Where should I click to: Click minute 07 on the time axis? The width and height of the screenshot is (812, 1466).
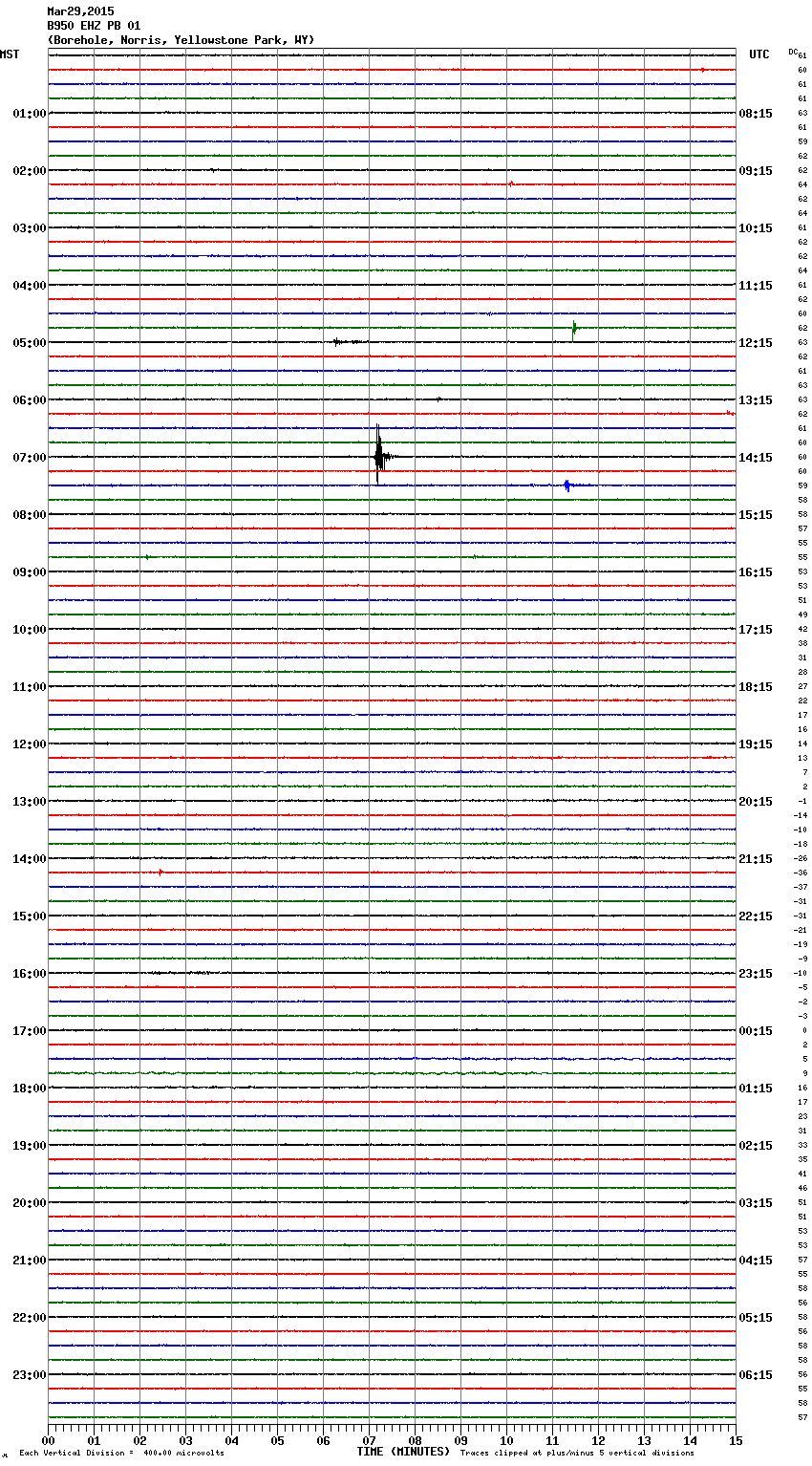point(369,1440)
